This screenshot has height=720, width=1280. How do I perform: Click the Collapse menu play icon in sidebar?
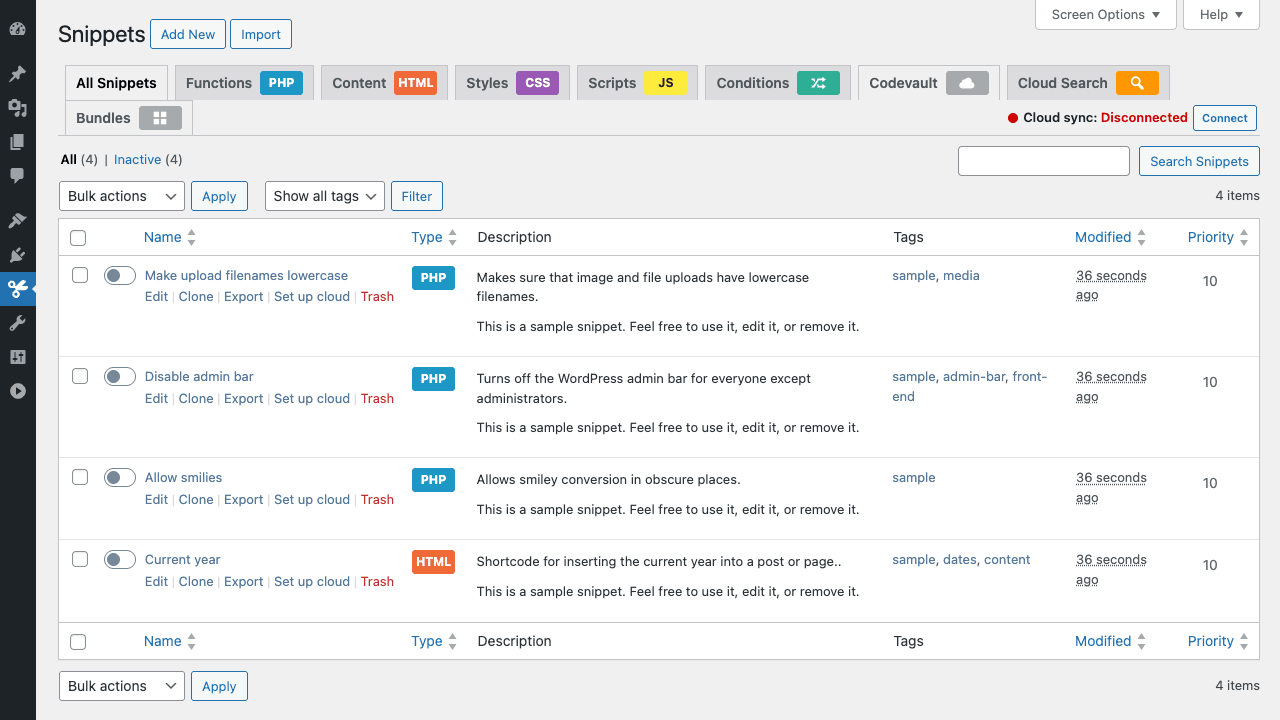coord(17,391)
